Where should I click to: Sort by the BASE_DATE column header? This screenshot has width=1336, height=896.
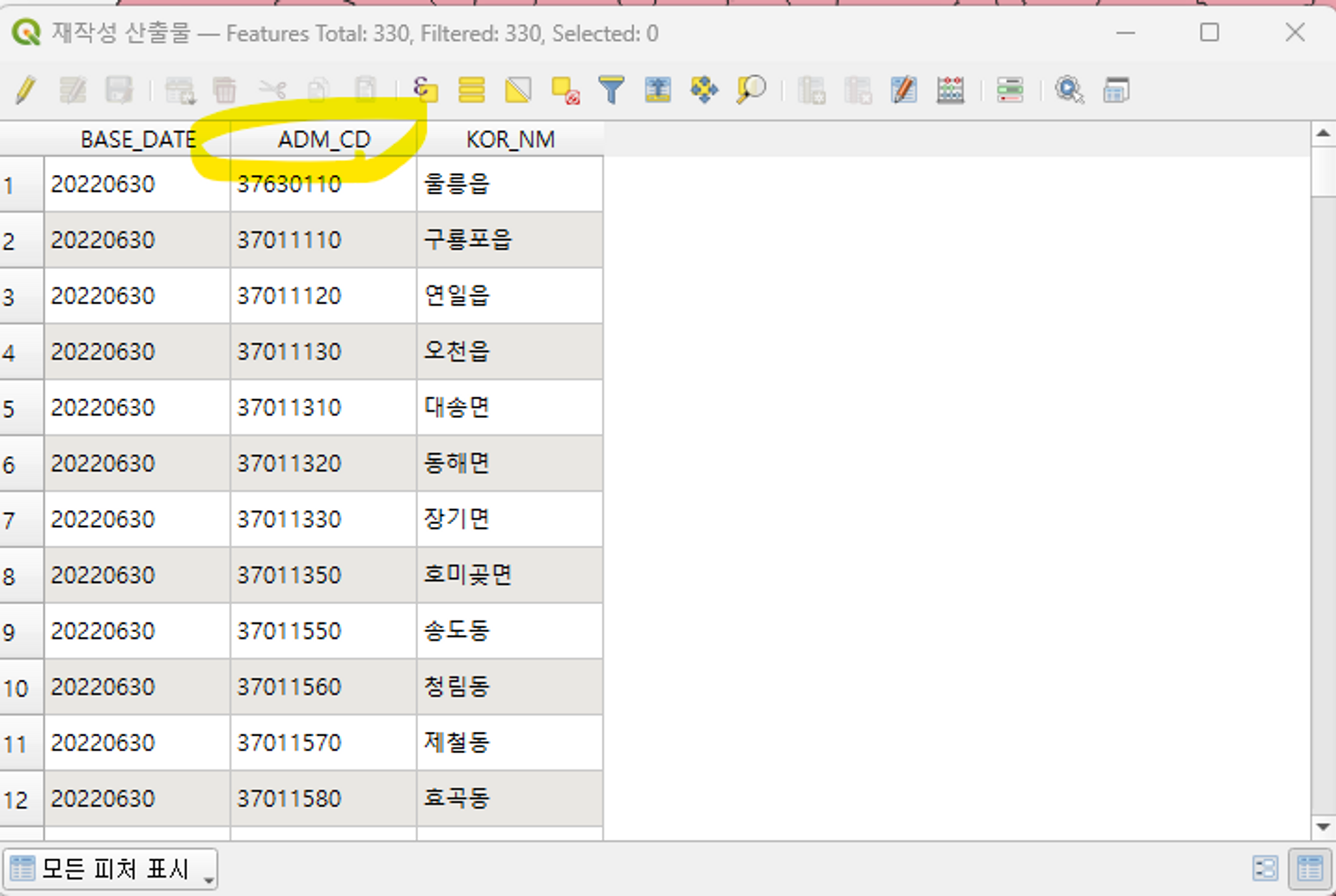pyautogui.click(x=138, y=140)
